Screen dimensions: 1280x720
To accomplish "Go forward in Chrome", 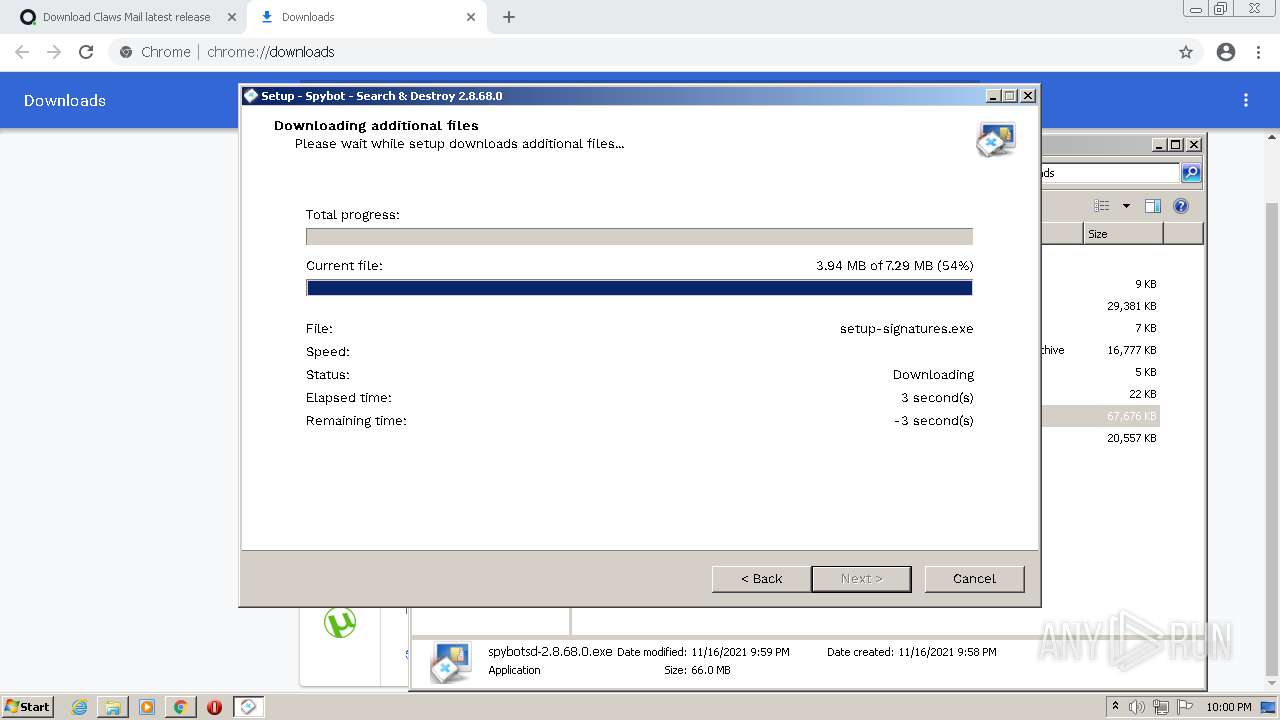I will tap(54, 52).
